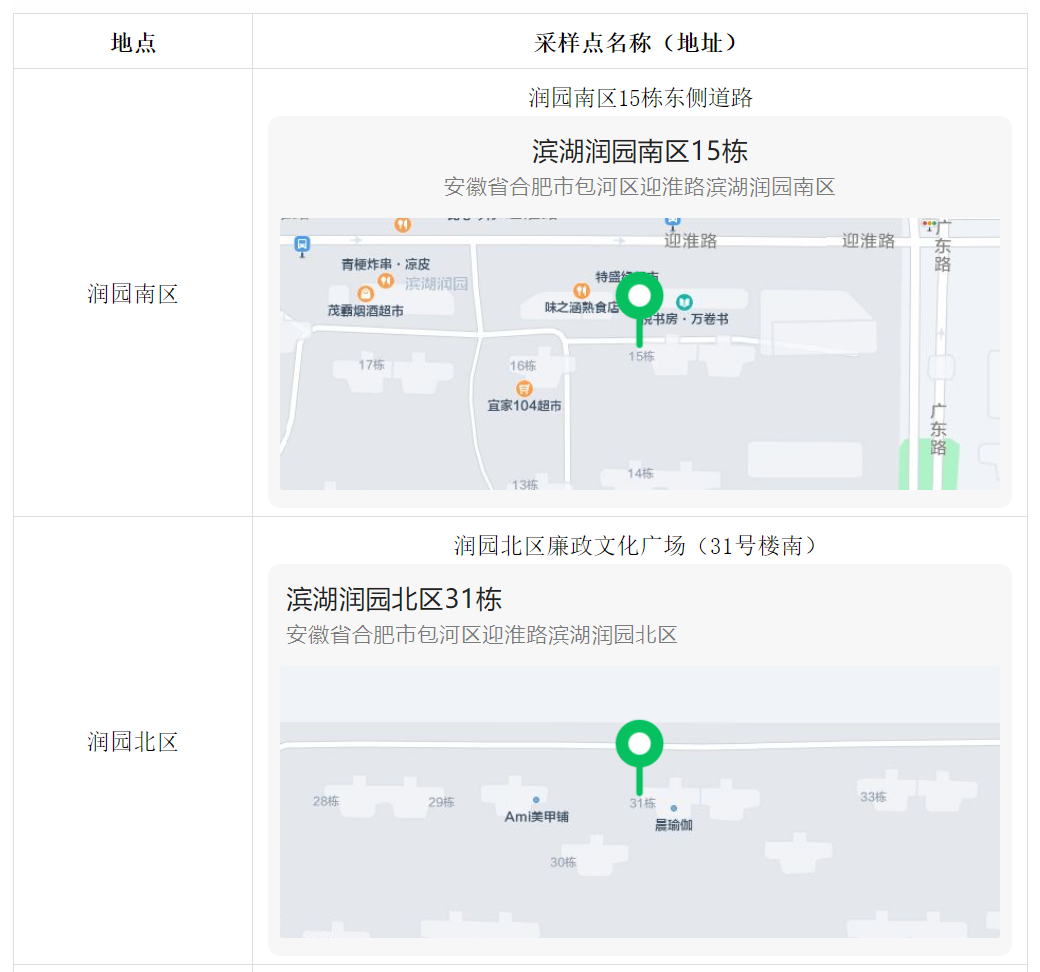Select the 宜家104超市 shopping cart icon
This screenshot has width=1040, height=972.
click(x=523, y=388)
